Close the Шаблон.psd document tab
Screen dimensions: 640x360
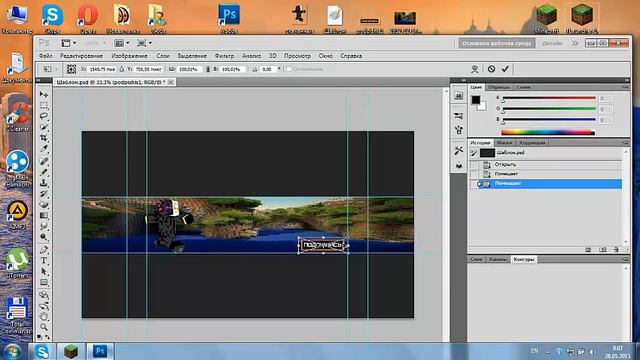(x=171, y=82)
